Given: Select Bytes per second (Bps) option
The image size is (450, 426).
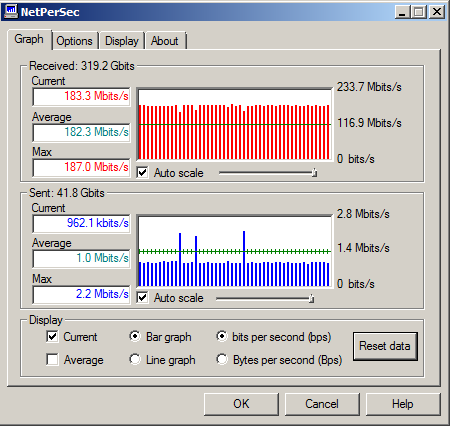Looking at the screenshot, I should 222,359.
